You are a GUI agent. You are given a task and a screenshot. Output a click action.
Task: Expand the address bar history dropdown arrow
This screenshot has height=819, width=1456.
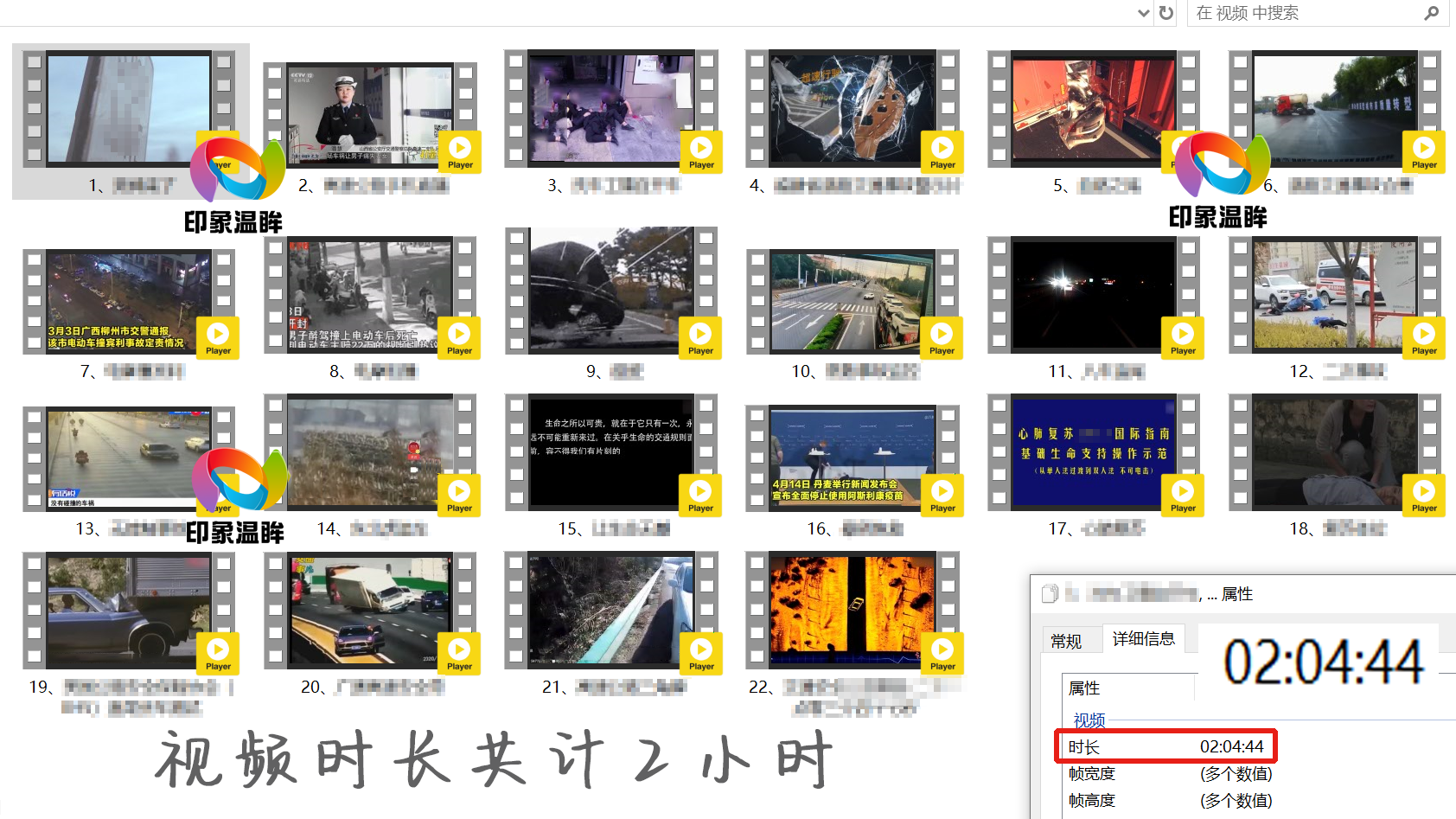click(1144, 13)
